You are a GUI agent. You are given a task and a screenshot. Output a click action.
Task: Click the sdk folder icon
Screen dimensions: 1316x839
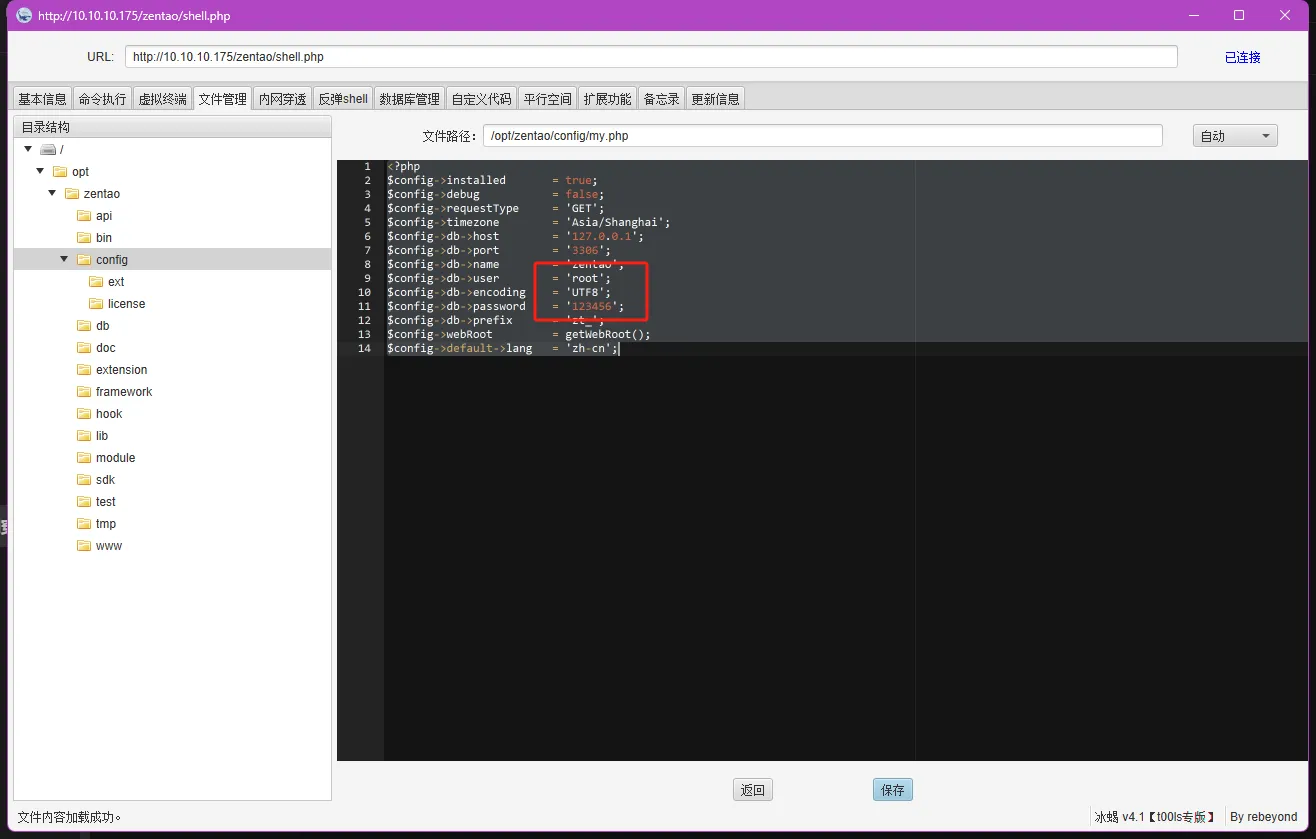pyautogui.click(x=84, y=480)
